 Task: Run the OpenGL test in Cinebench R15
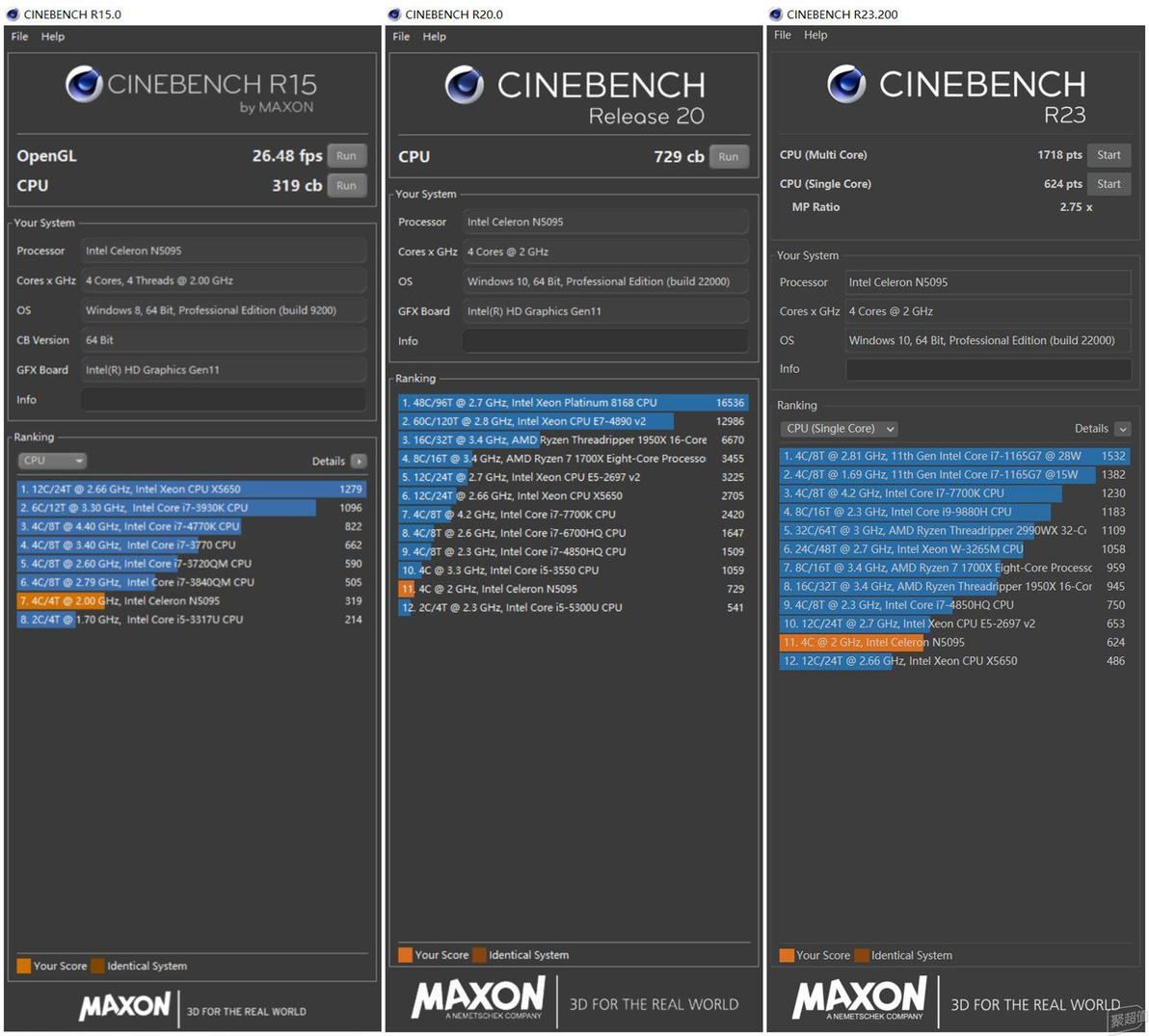pos(347,155)
